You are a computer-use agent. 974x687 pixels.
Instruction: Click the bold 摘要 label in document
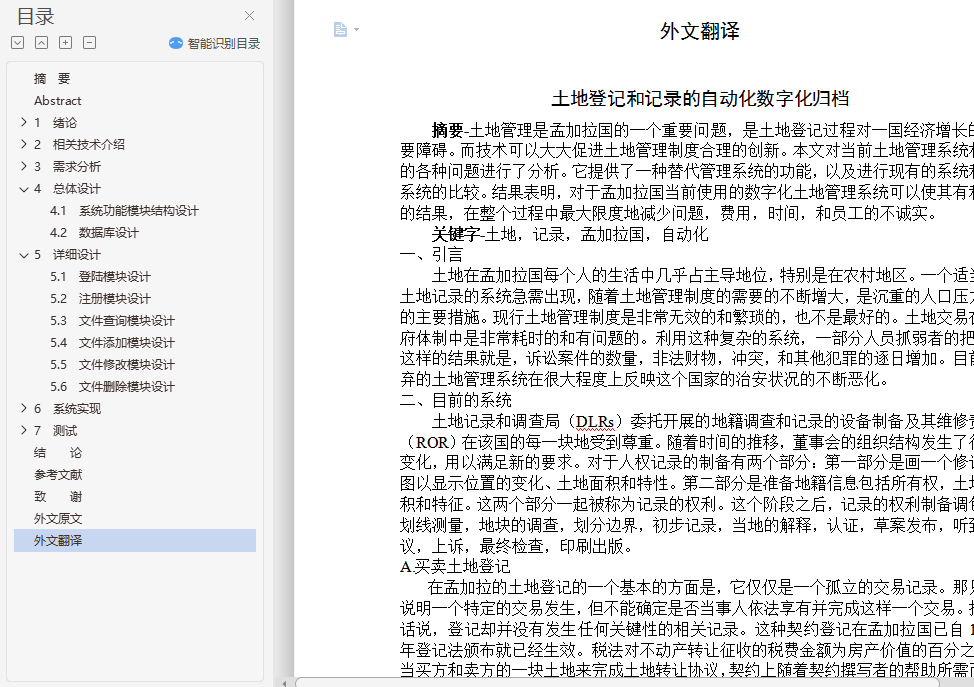tap(447, 130)
